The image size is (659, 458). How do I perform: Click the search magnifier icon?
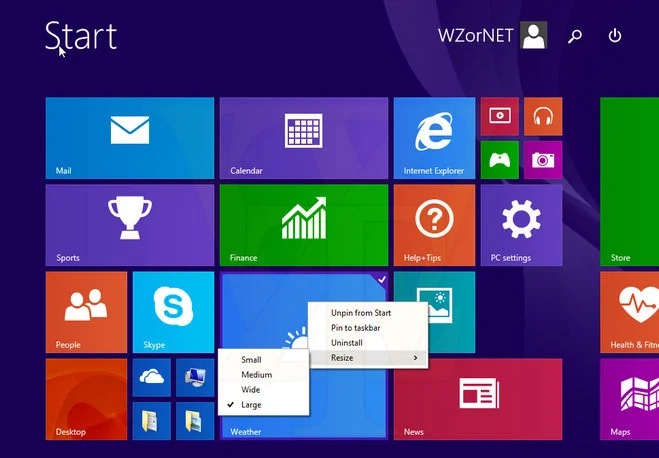(575, 36)
